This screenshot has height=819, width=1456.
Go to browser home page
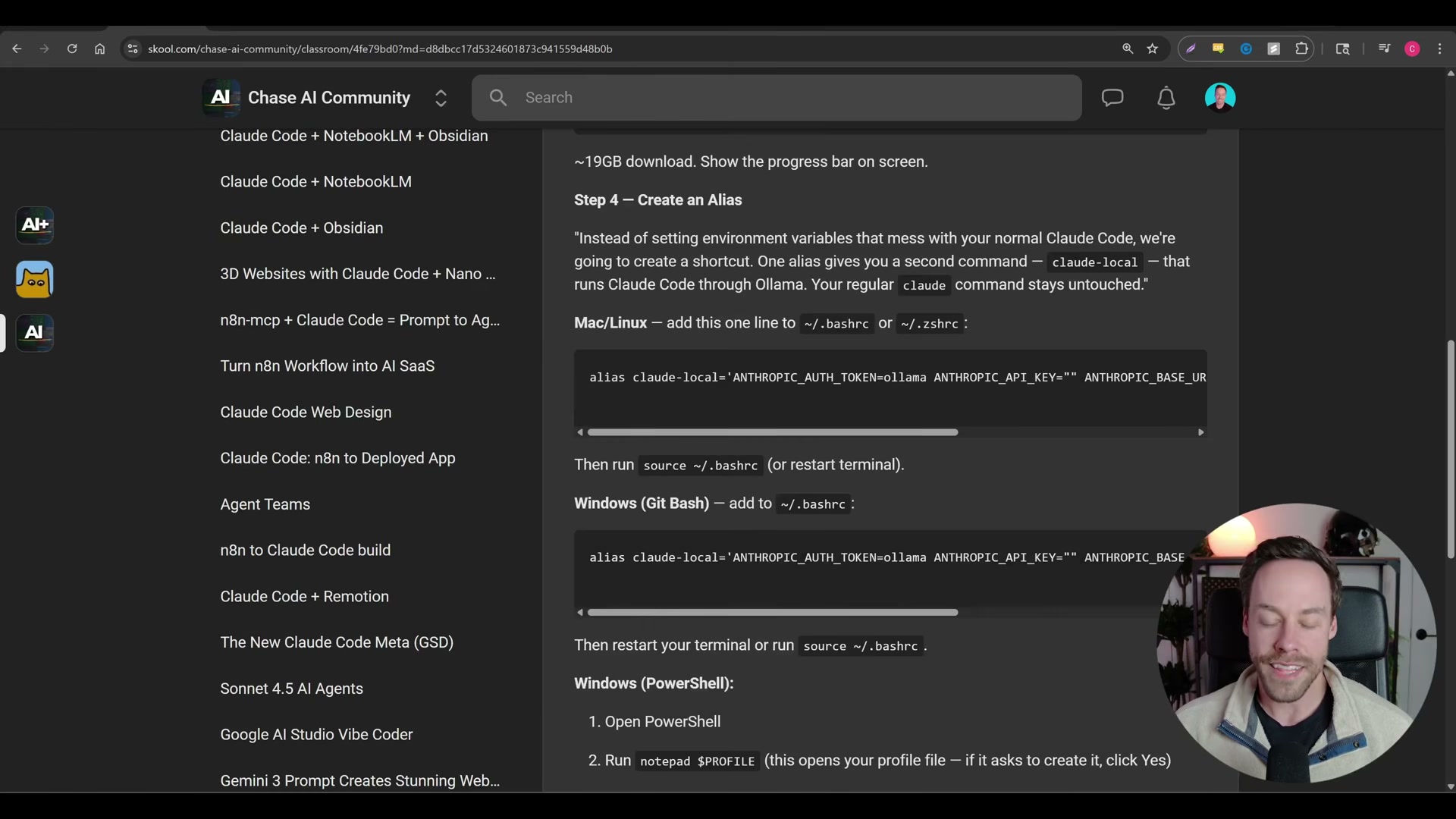(99, 49)
